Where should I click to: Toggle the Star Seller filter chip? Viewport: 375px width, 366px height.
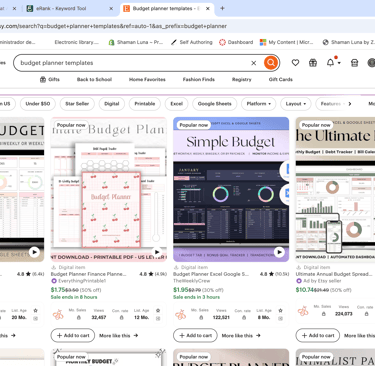click(x=77, y=104)
